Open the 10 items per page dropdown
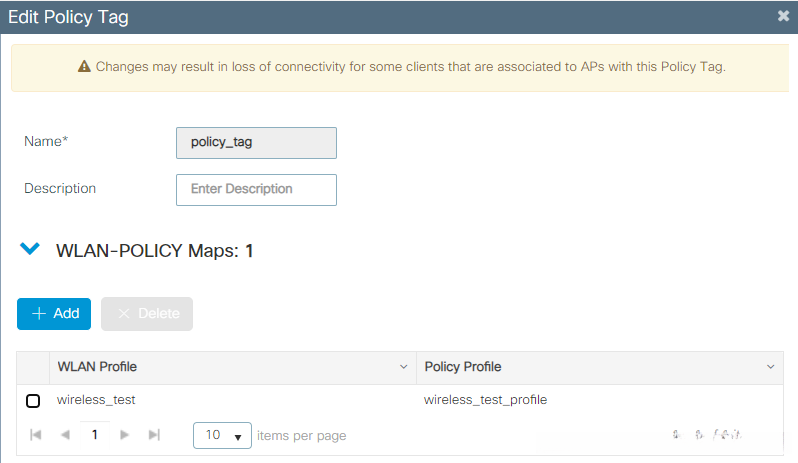Viewport: 798px width, 463px height. [x=222, y=436]
